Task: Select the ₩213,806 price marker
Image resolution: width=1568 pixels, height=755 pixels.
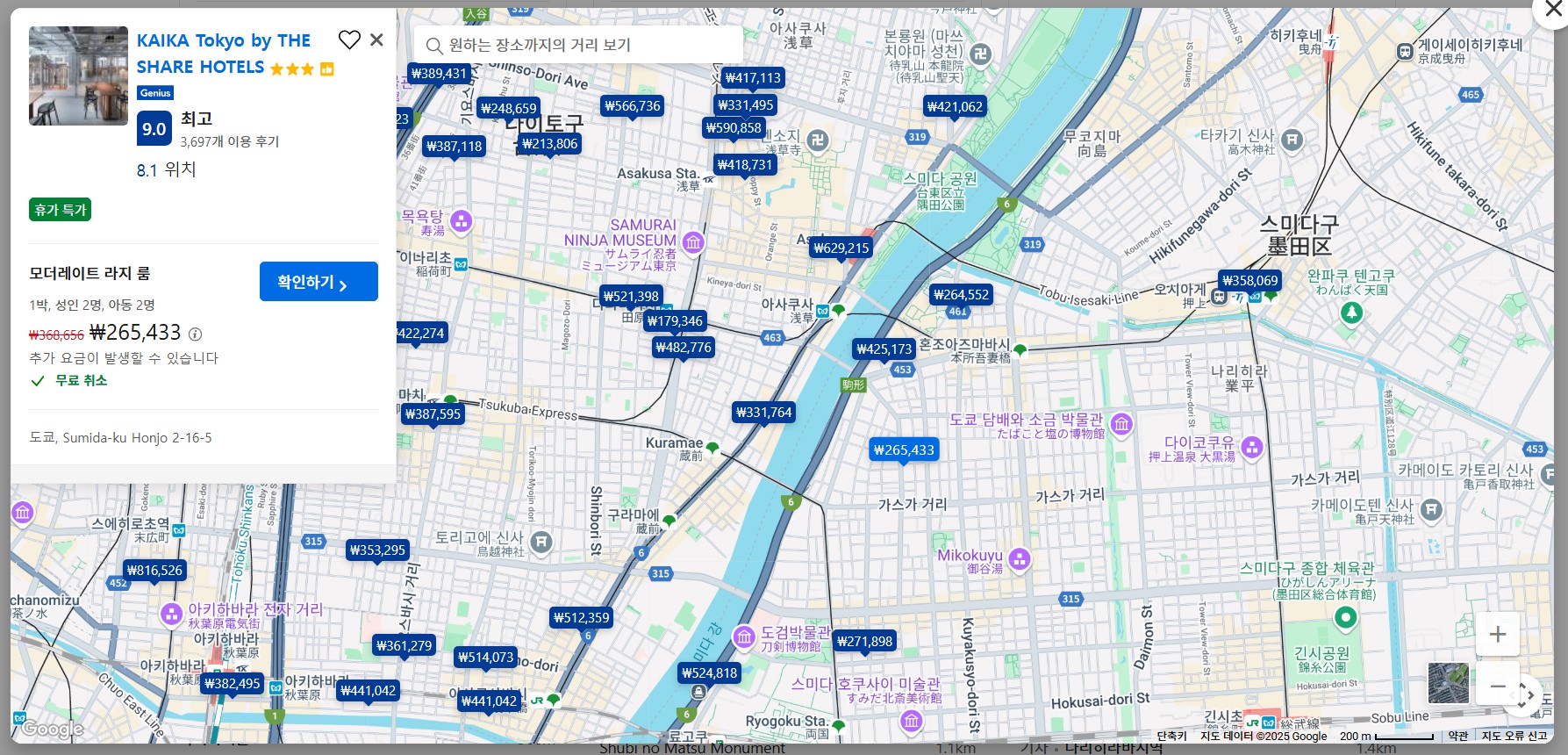Action: point(549,143)
